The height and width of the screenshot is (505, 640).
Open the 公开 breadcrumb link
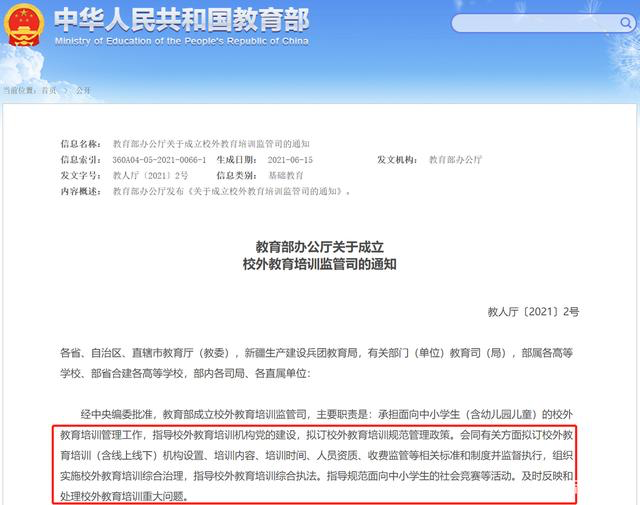tap(83, 90)
